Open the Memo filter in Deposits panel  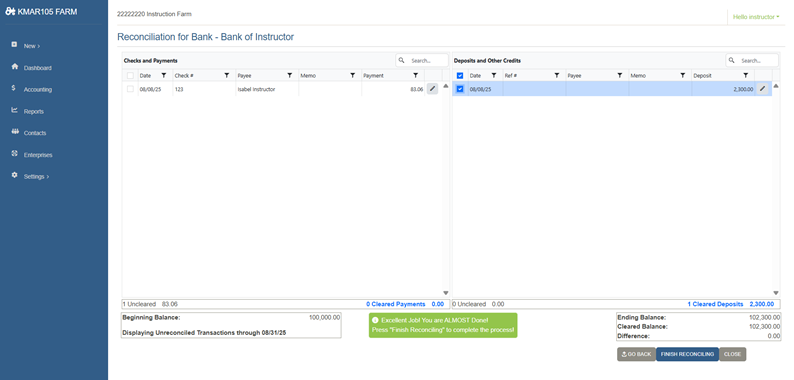[683, 75]
